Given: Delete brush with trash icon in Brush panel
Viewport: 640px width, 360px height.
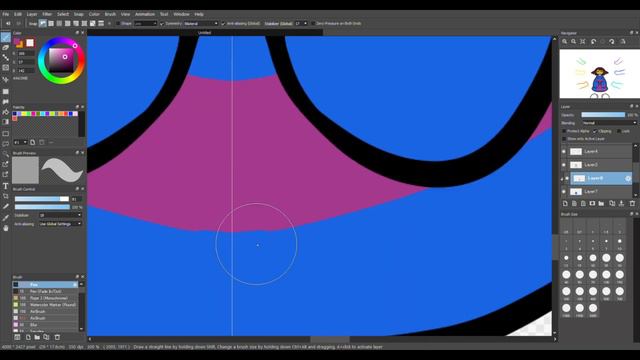Looking at the screenshot, I should coord(57,337).
